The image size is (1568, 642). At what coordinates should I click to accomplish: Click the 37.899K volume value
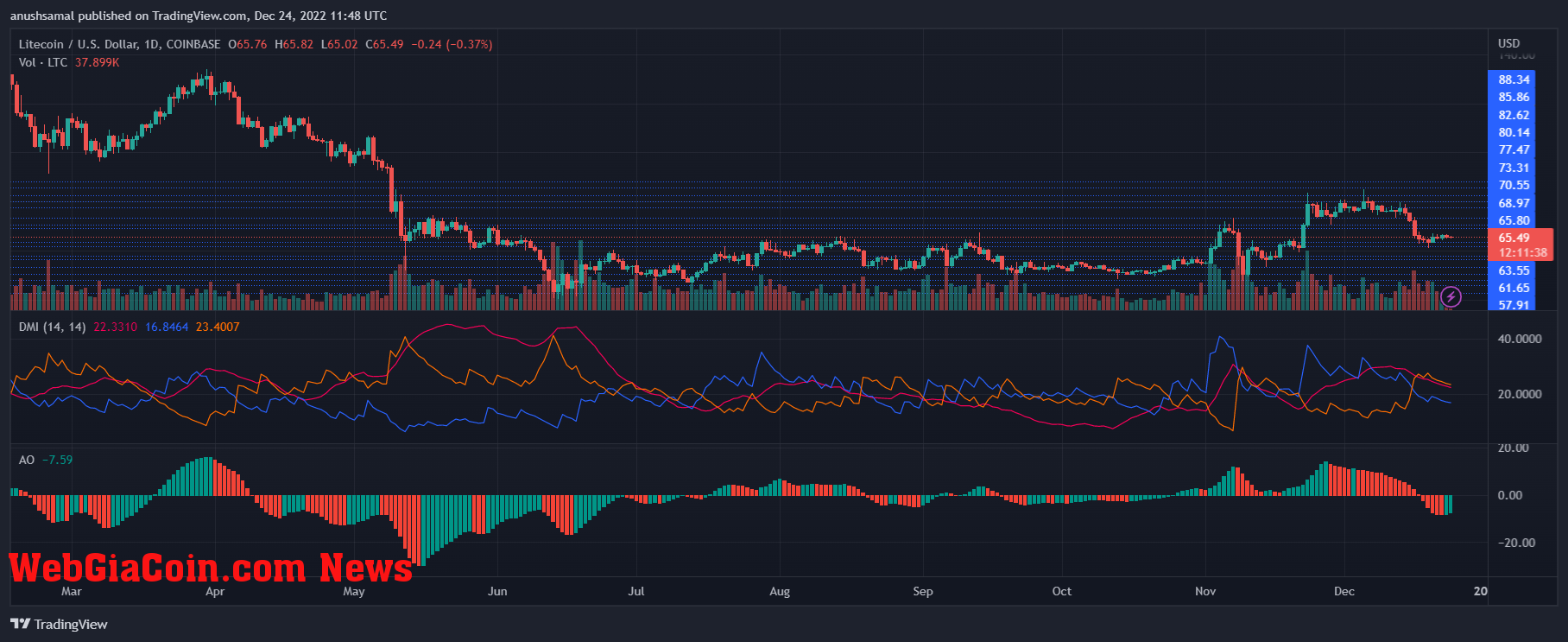click(97, 62)
